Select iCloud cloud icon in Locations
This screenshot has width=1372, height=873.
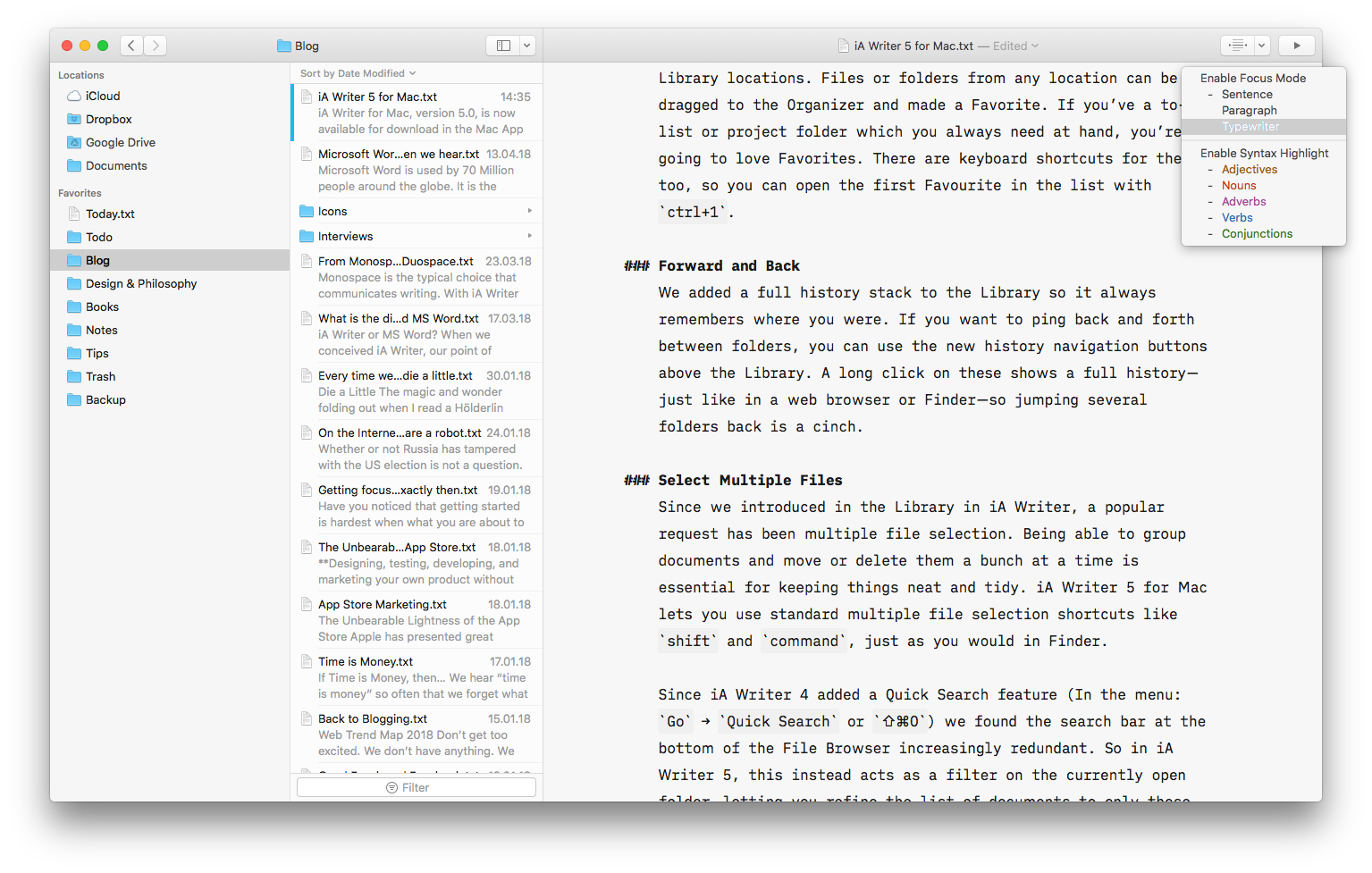tap(74, 96)
